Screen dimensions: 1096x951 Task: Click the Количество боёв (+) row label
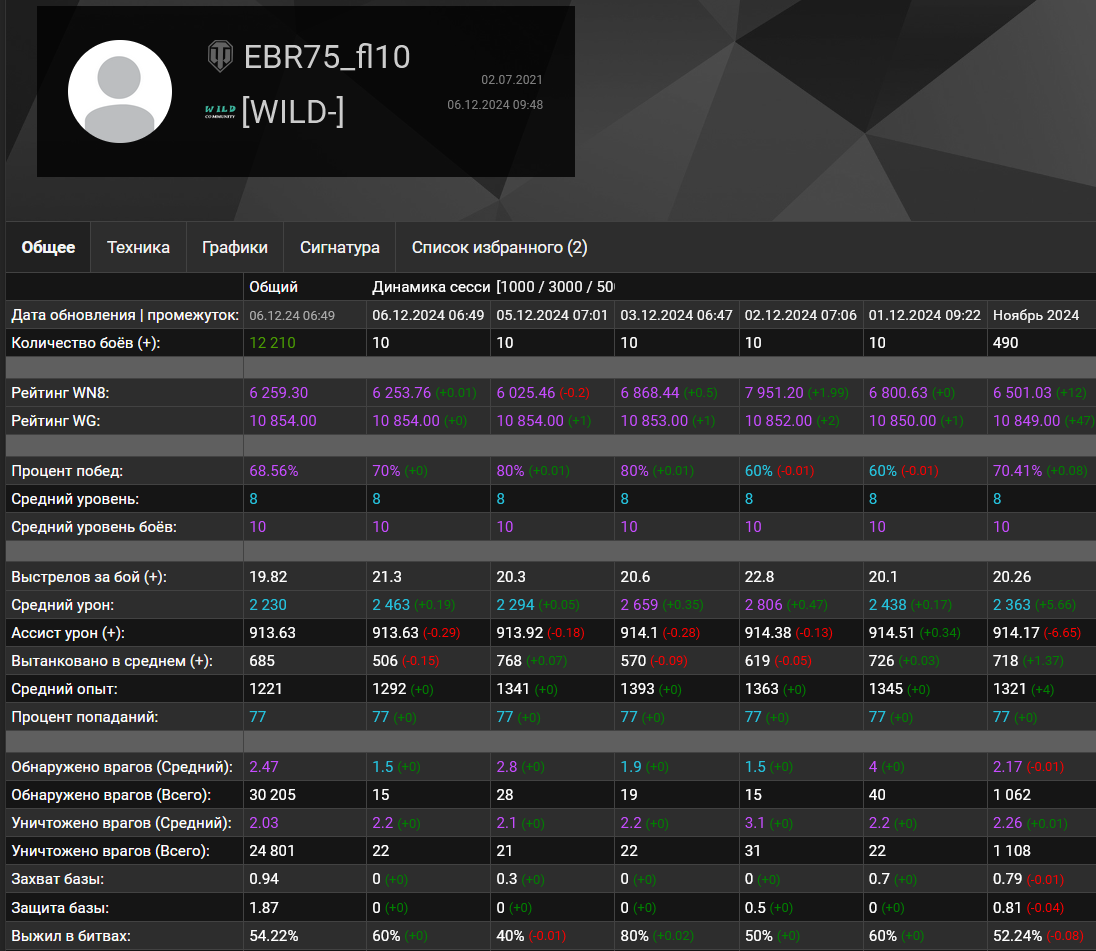pos(86,343)
